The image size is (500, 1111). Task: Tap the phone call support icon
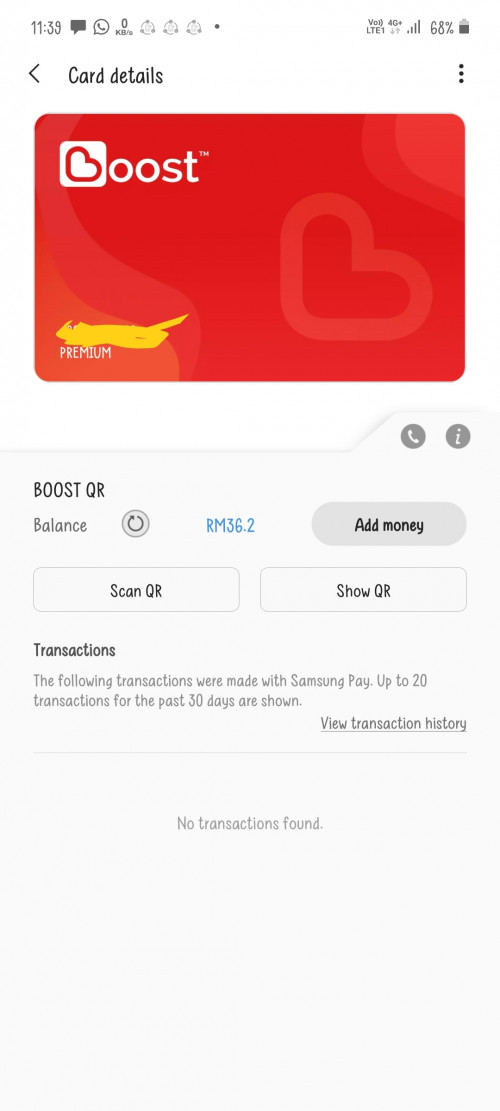tap(413, 436)
